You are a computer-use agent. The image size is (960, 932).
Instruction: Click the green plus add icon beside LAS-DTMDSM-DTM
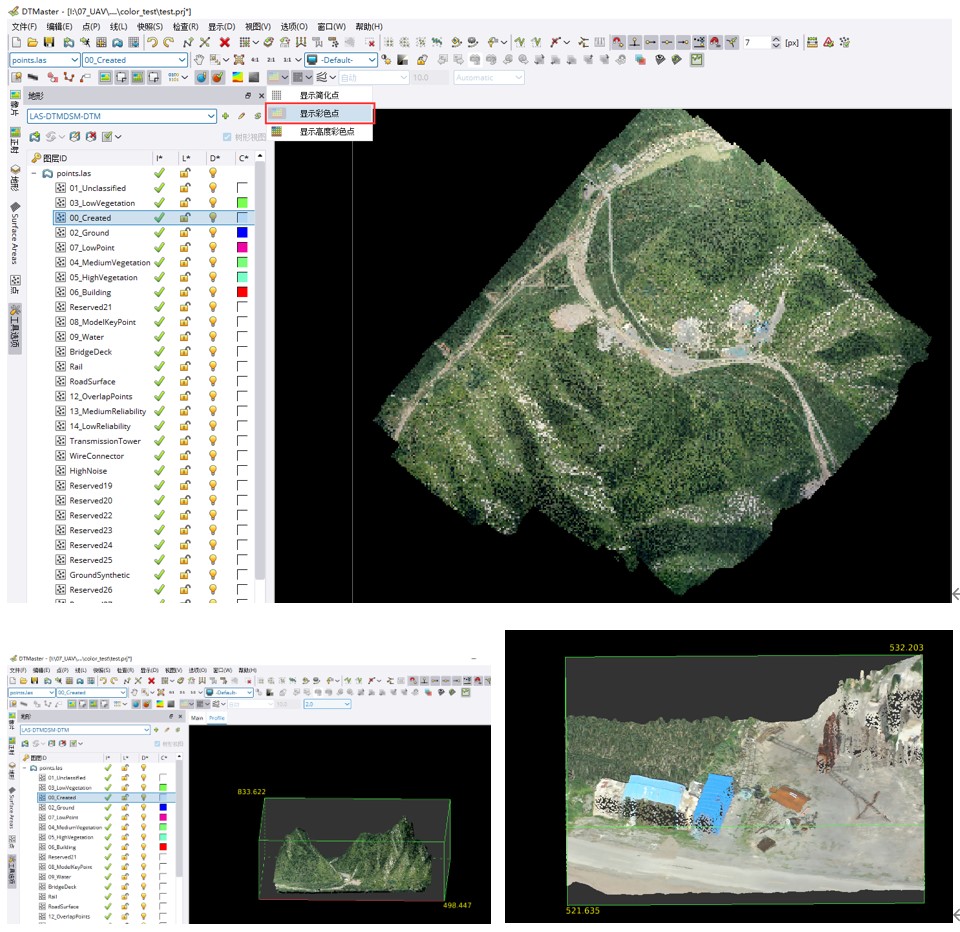pos(226,116)
